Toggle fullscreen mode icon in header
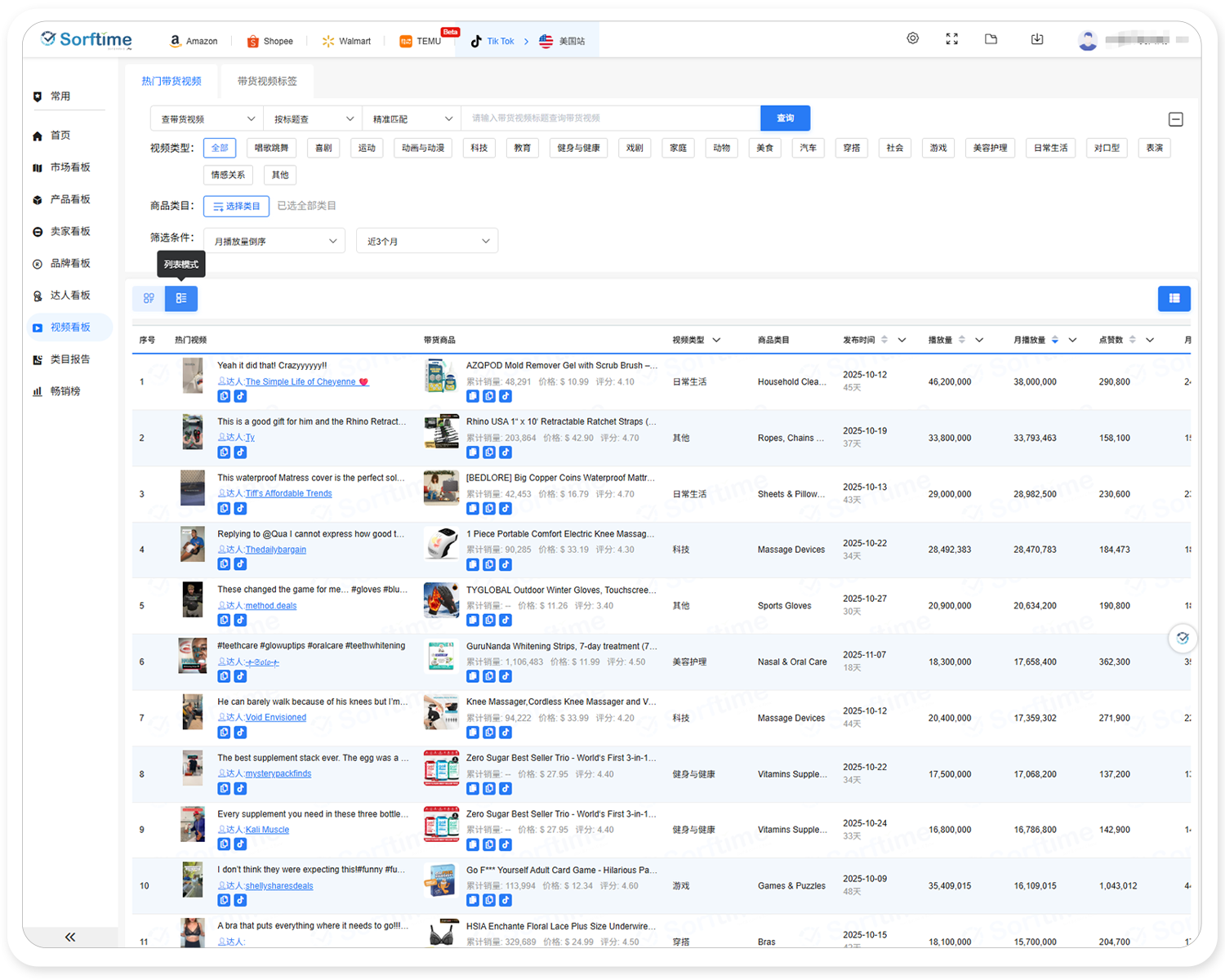The height and width of the screenshot is (980, 1225). [952, 39]
